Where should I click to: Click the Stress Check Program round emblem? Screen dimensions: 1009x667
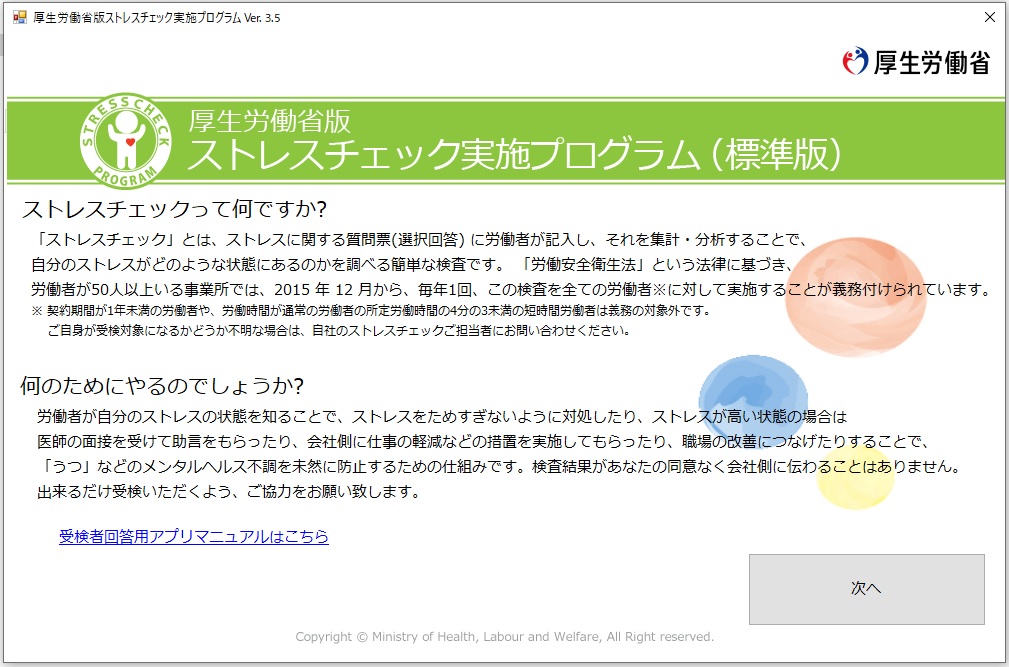pos(126,141)
